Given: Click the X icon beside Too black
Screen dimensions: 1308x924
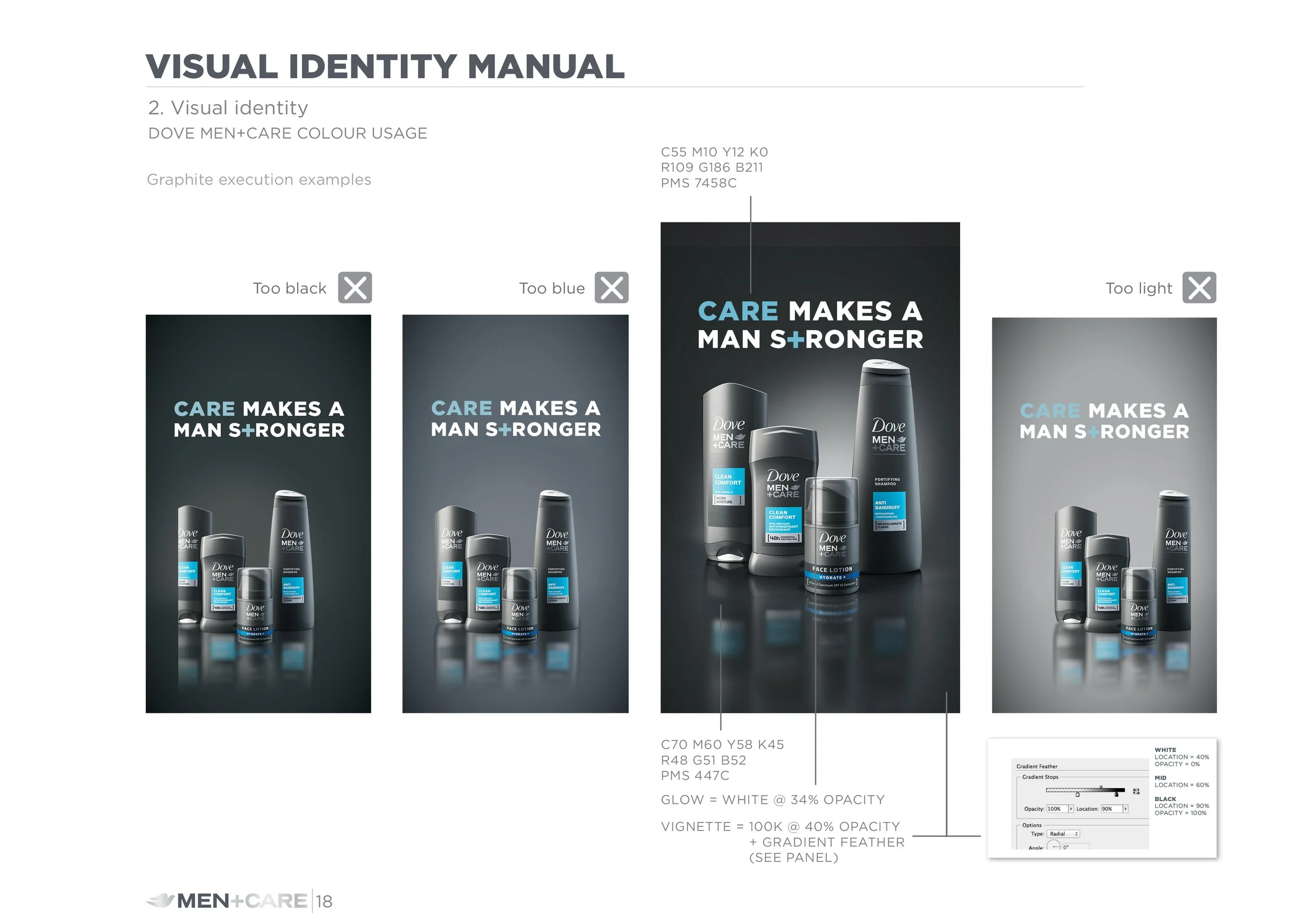Looking at the screenshot, I should point(354,288).
